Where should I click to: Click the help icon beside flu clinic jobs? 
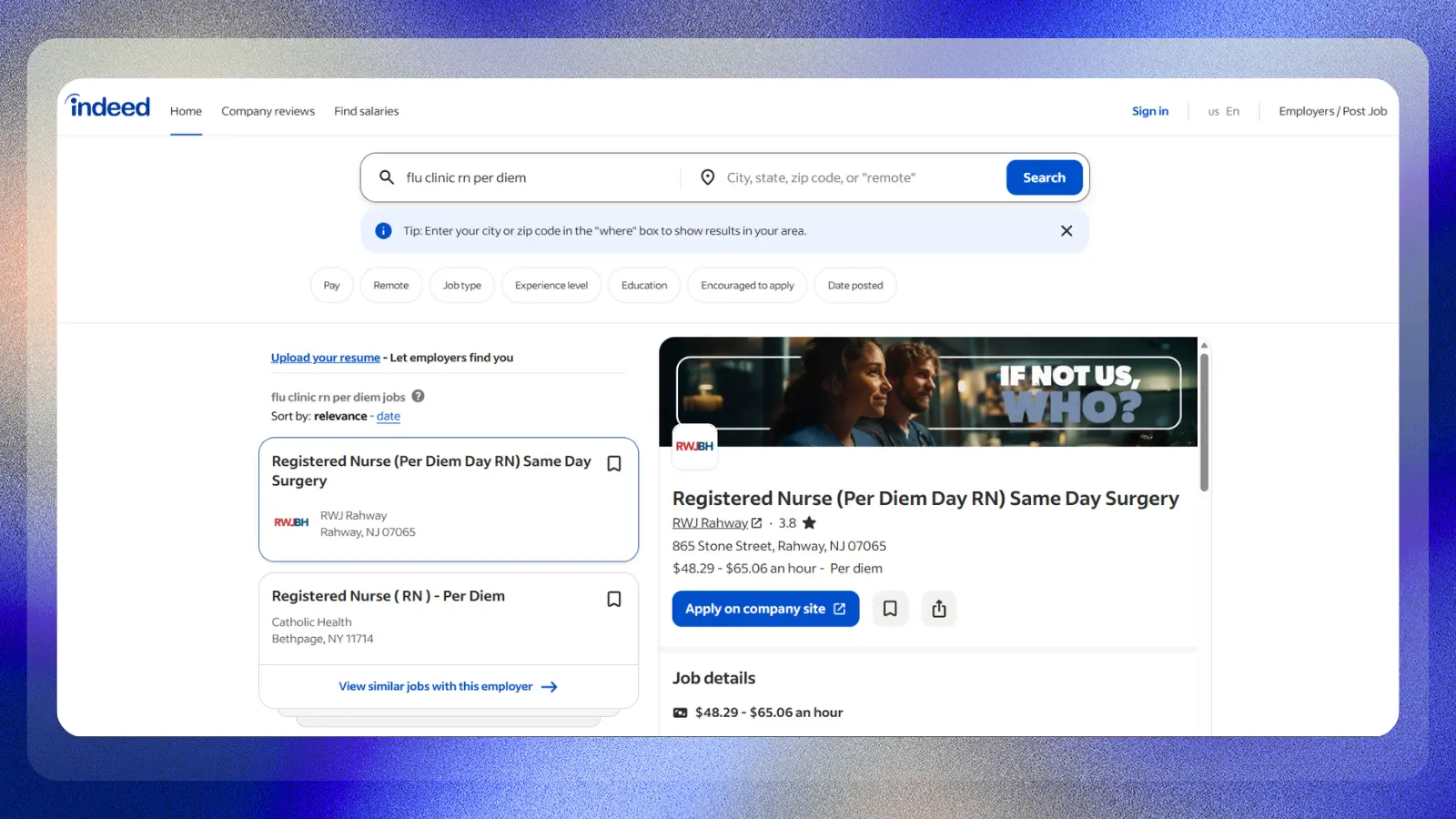pyautogui.click(x=419, y=396)
